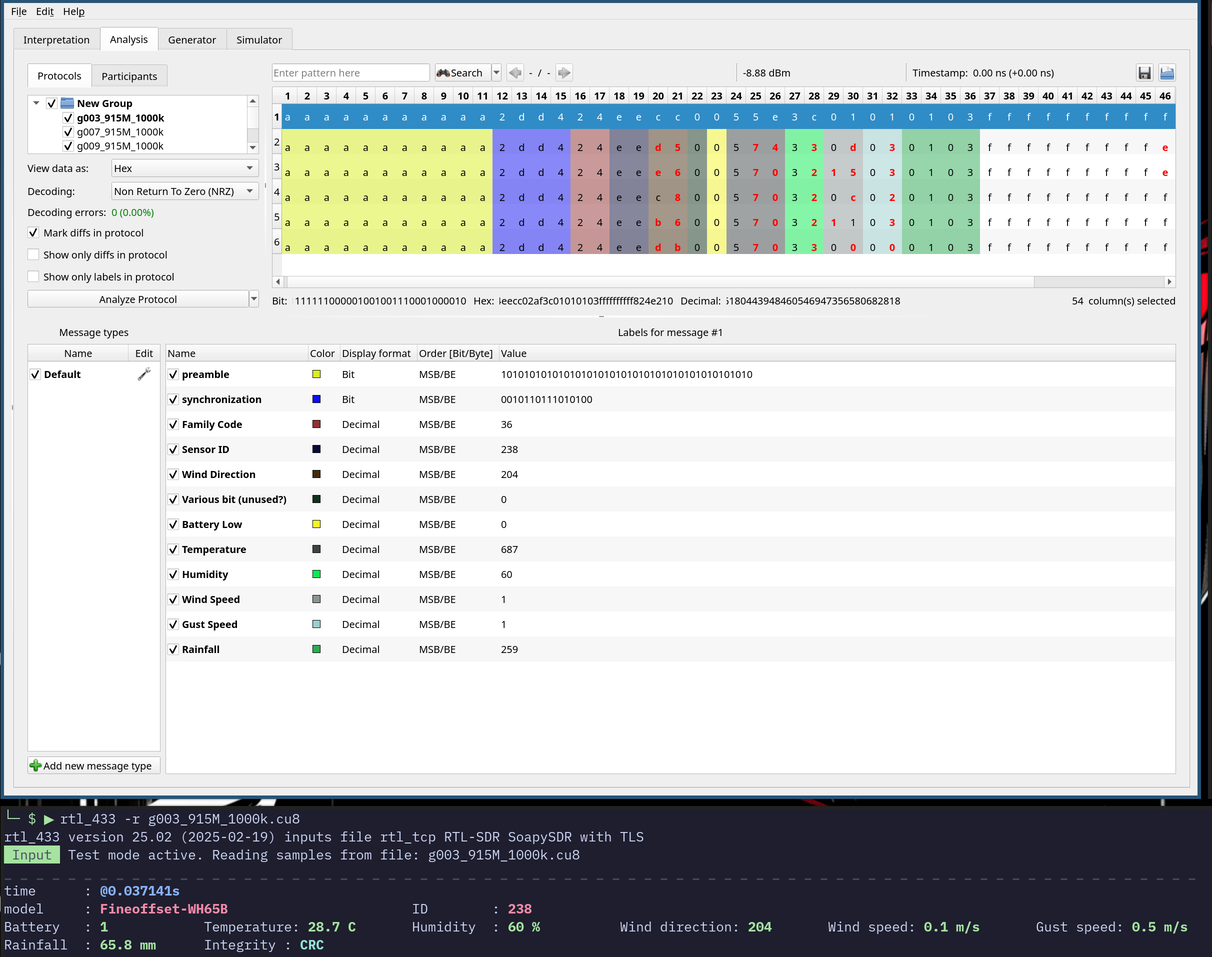This screenshot has width=1212, height=957.
Task: Click the Enter pattern here search field
Action: 350,73
